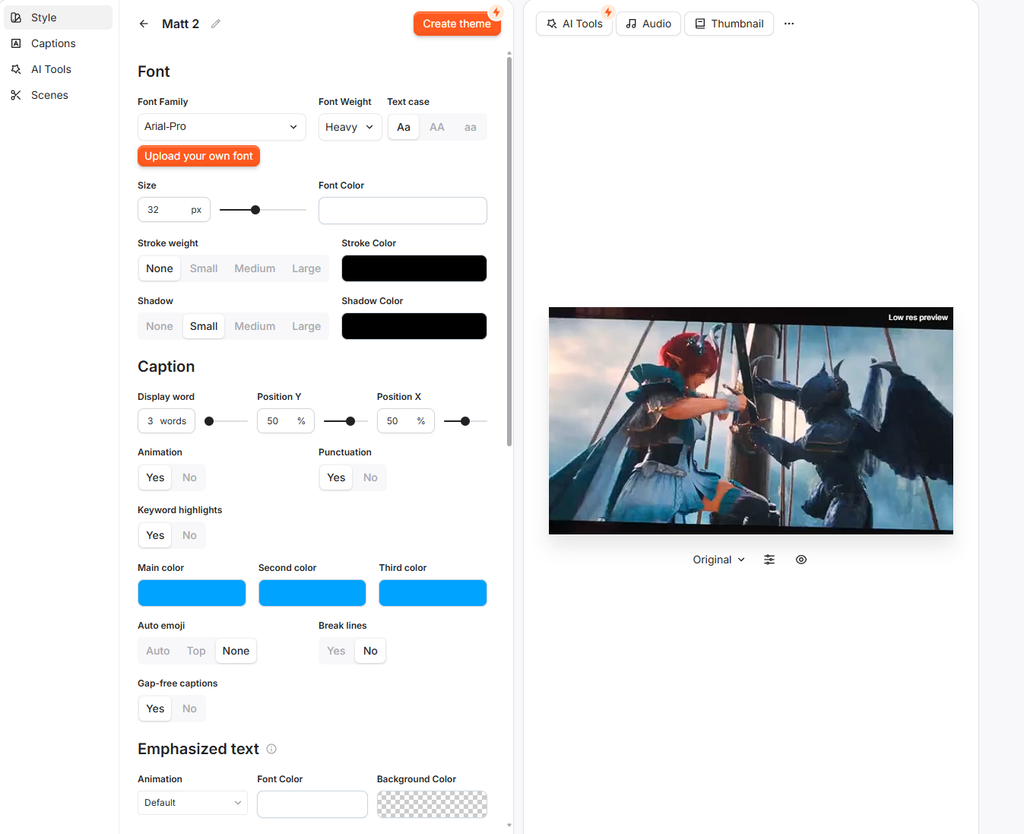Screen dimensions: 1024x834
Task: Click the back arrow next to Matt 2
Action: [144, 24]
